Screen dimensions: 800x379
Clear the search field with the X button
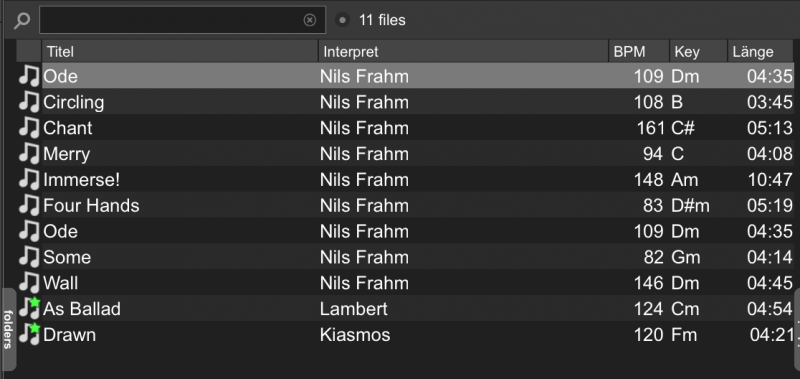pyautogui.click(x=310, y=20)
